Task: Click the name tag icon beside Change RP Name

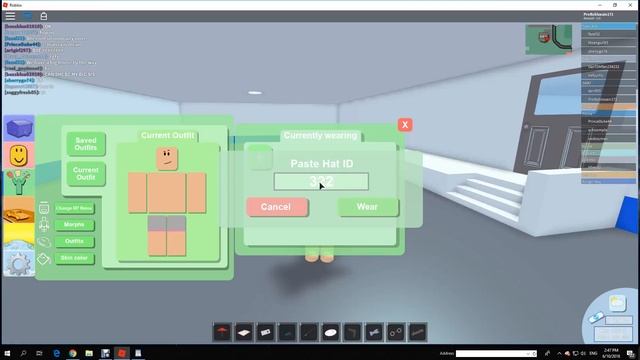Action: (44, 208)
